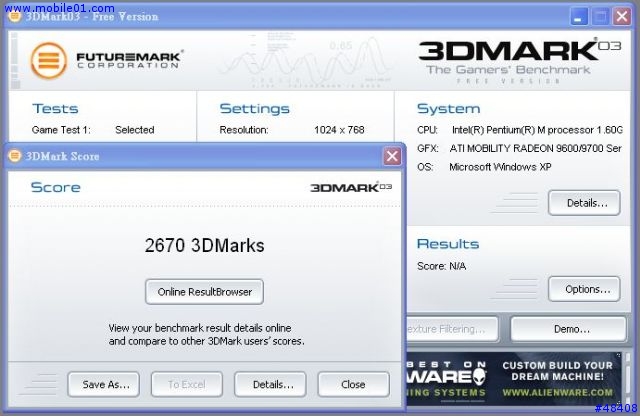Click X close icon of 3DMark Score dialog
This screenshot has width=640, height=416.
[x=392, y=156]
